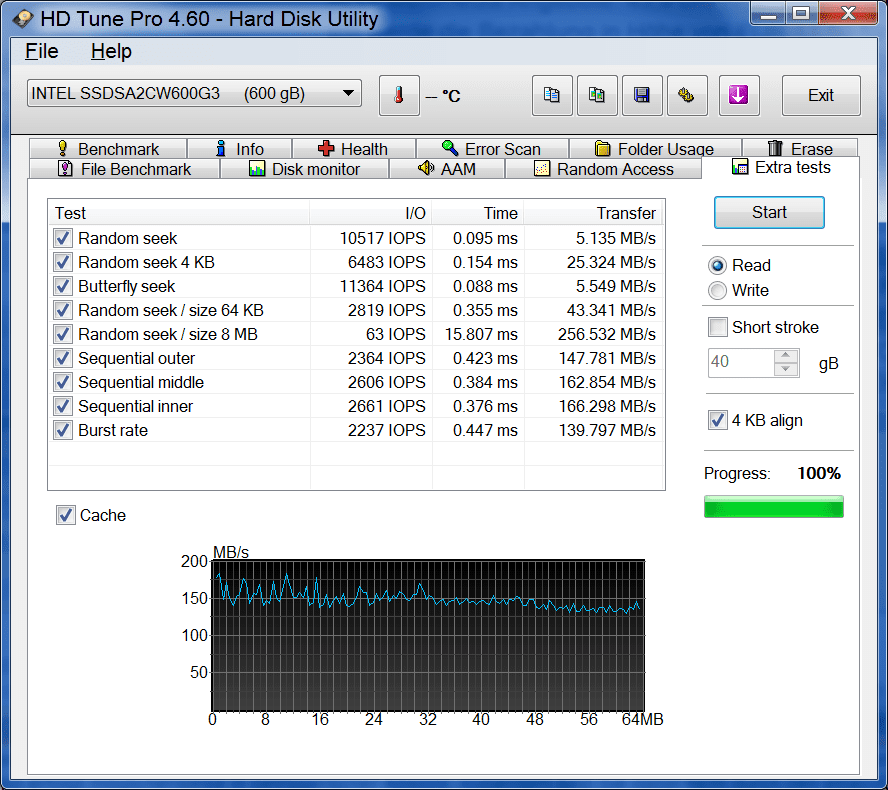
Task: Click the green progress bar
Action: pos(774,506)
